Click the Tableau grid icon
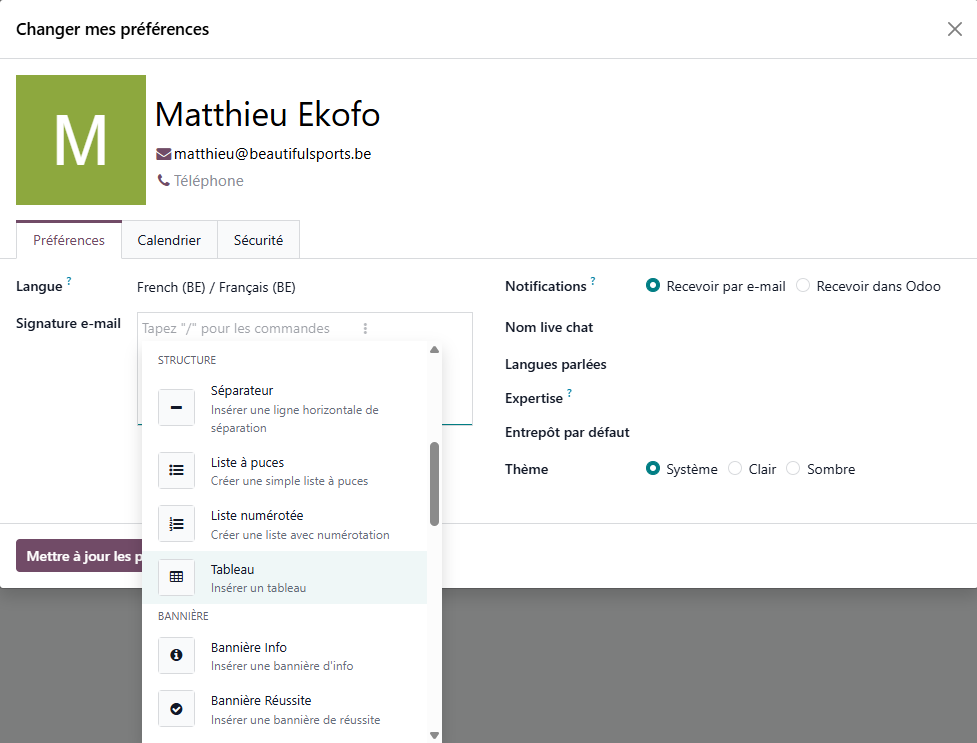This screenshot has width=977, height=743. point(176,576)
